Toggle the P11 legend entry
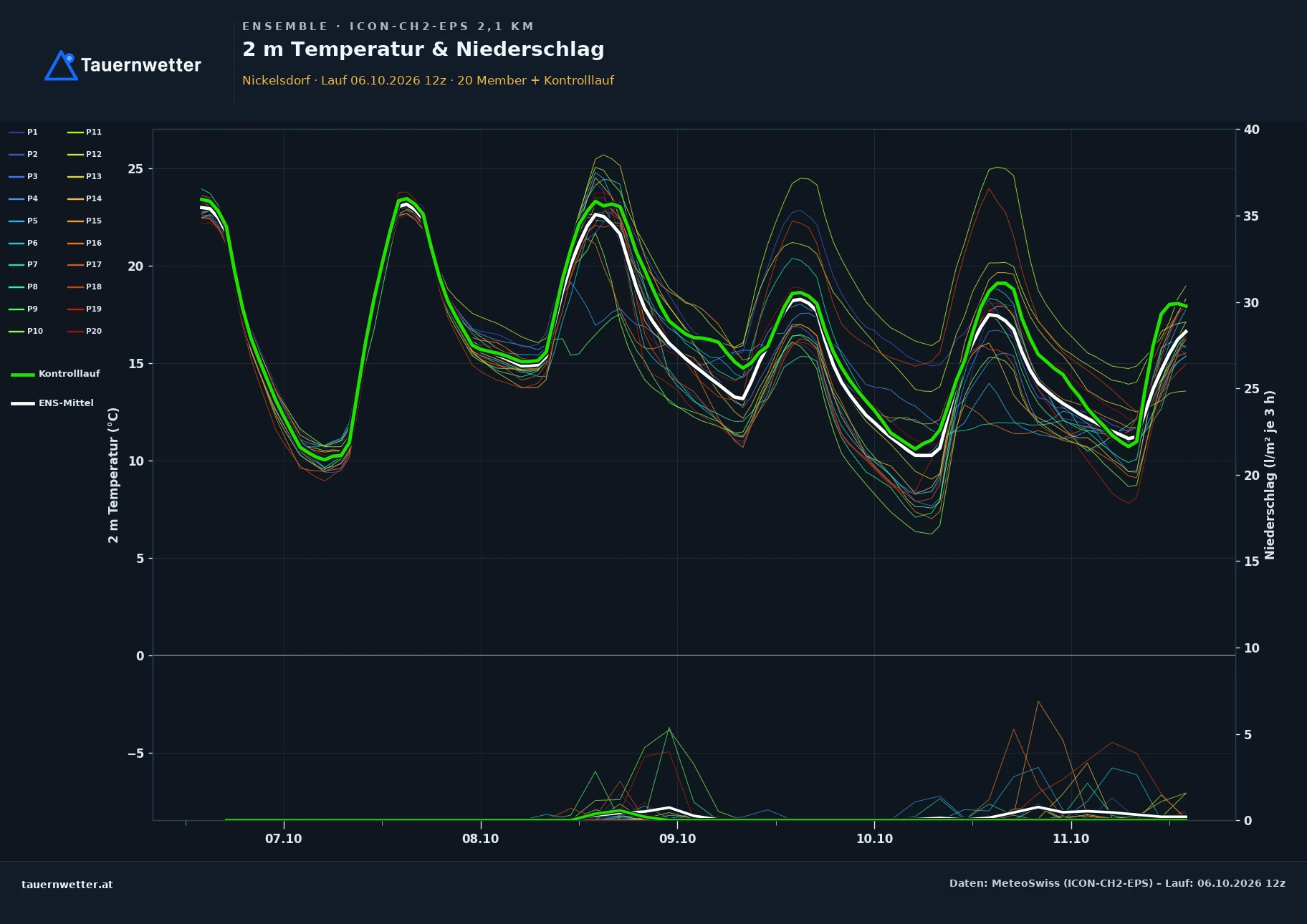The image size is (1307, 924). pos(85,133)
